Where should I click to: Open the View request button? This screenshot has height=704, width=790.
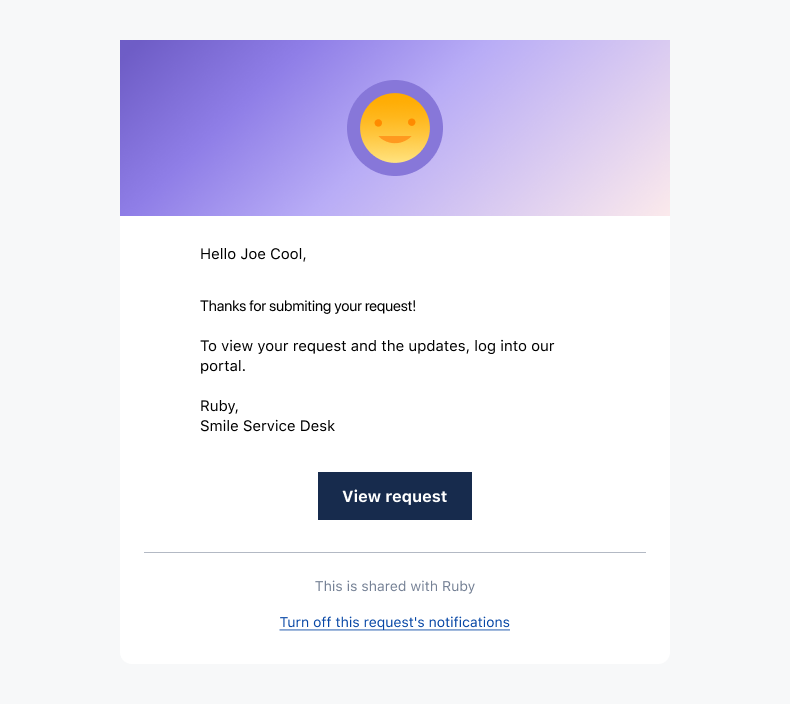pos(394,496)
